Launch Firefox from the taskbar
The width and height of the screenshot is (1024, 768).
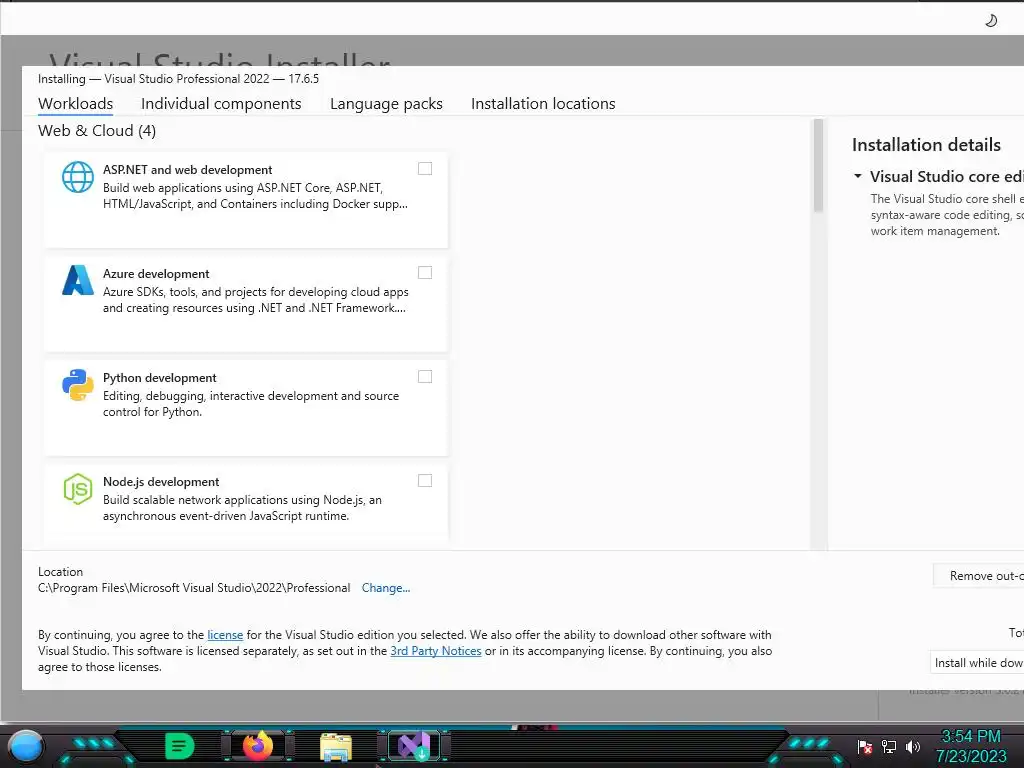(x=257, y=746)
